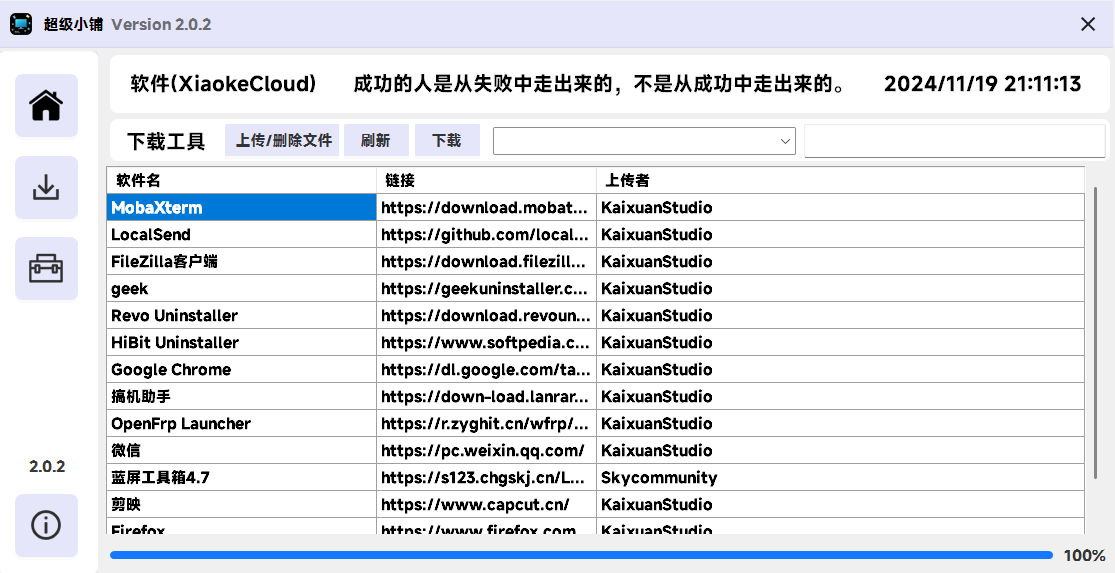Screen dimensions: 1115x573
Task: Click the https://s123.chgskj.cn/L... link cell
Action: point(486,477)
